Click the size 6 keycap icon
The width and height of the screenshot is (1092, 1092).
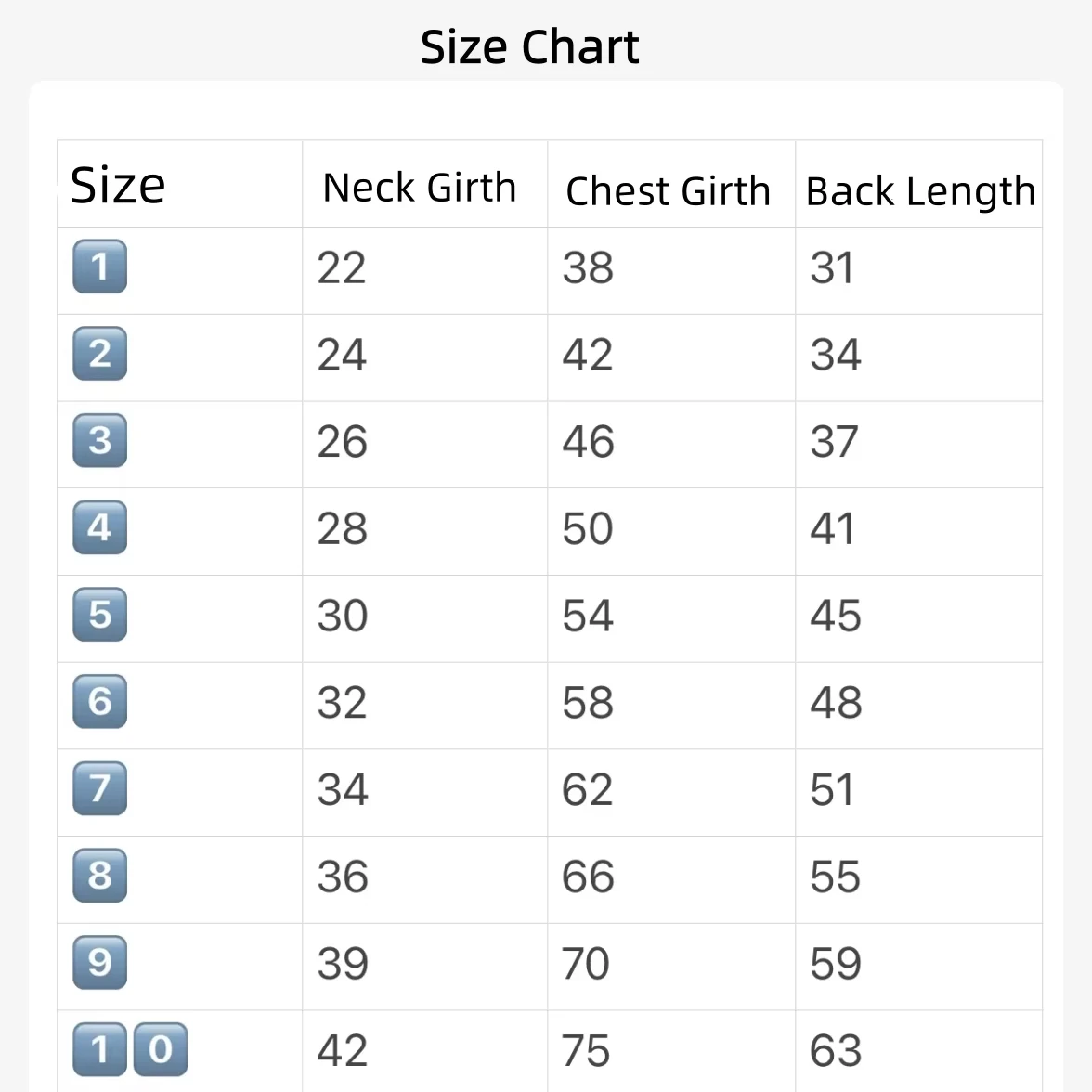click(99, 702)
